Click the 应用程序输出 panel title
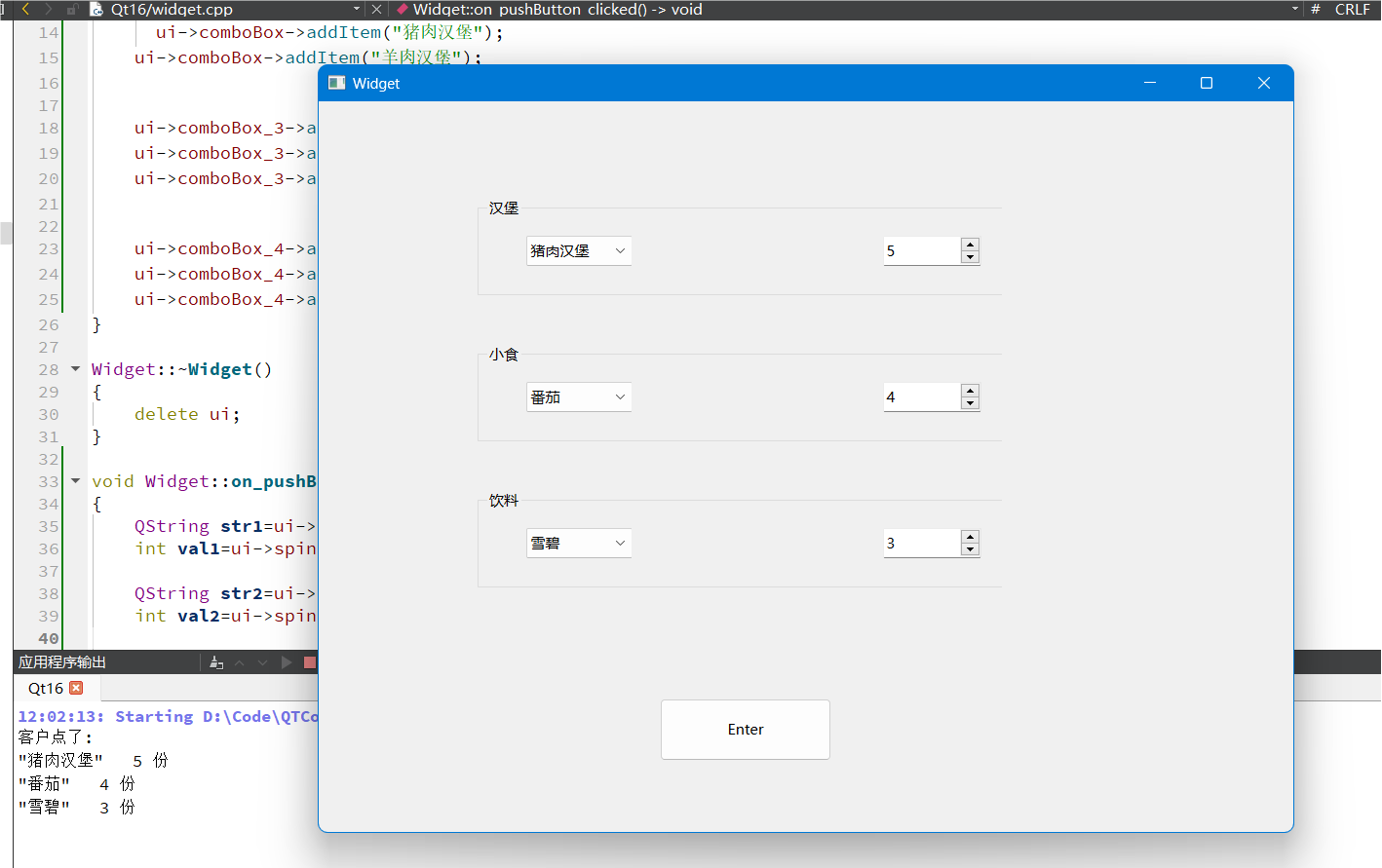This screenshot has width=1382, height=868. [62, 662]
